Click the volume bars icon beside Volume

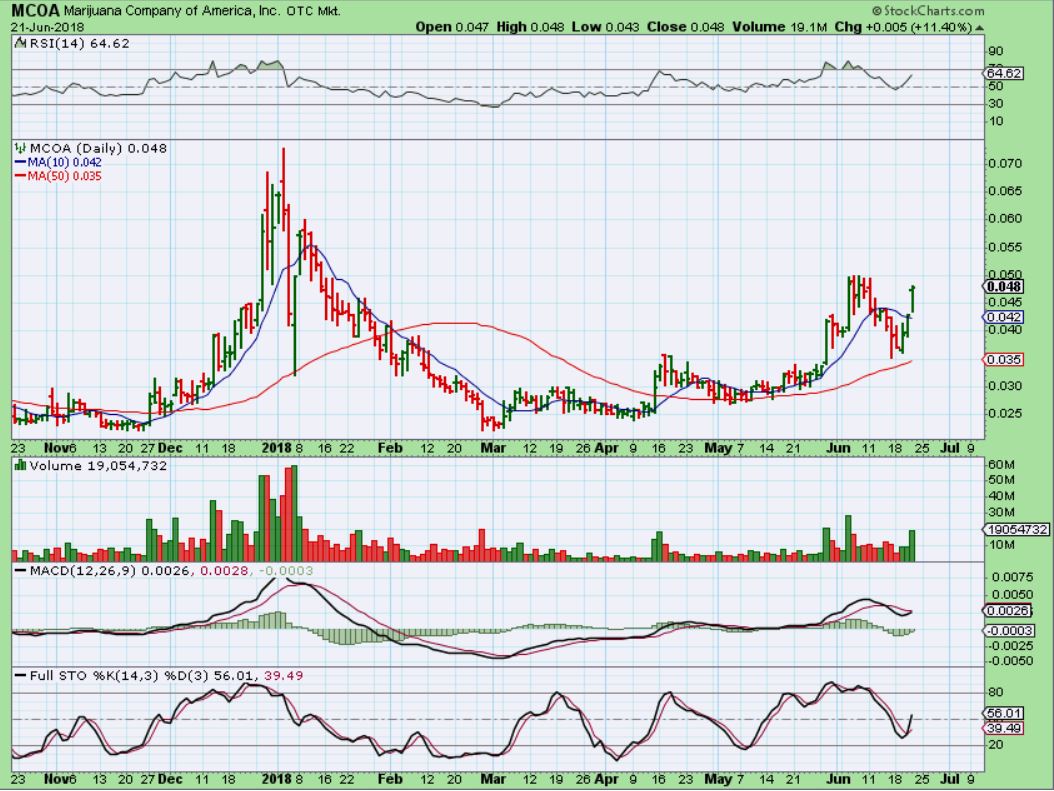(x=21, y=465)
